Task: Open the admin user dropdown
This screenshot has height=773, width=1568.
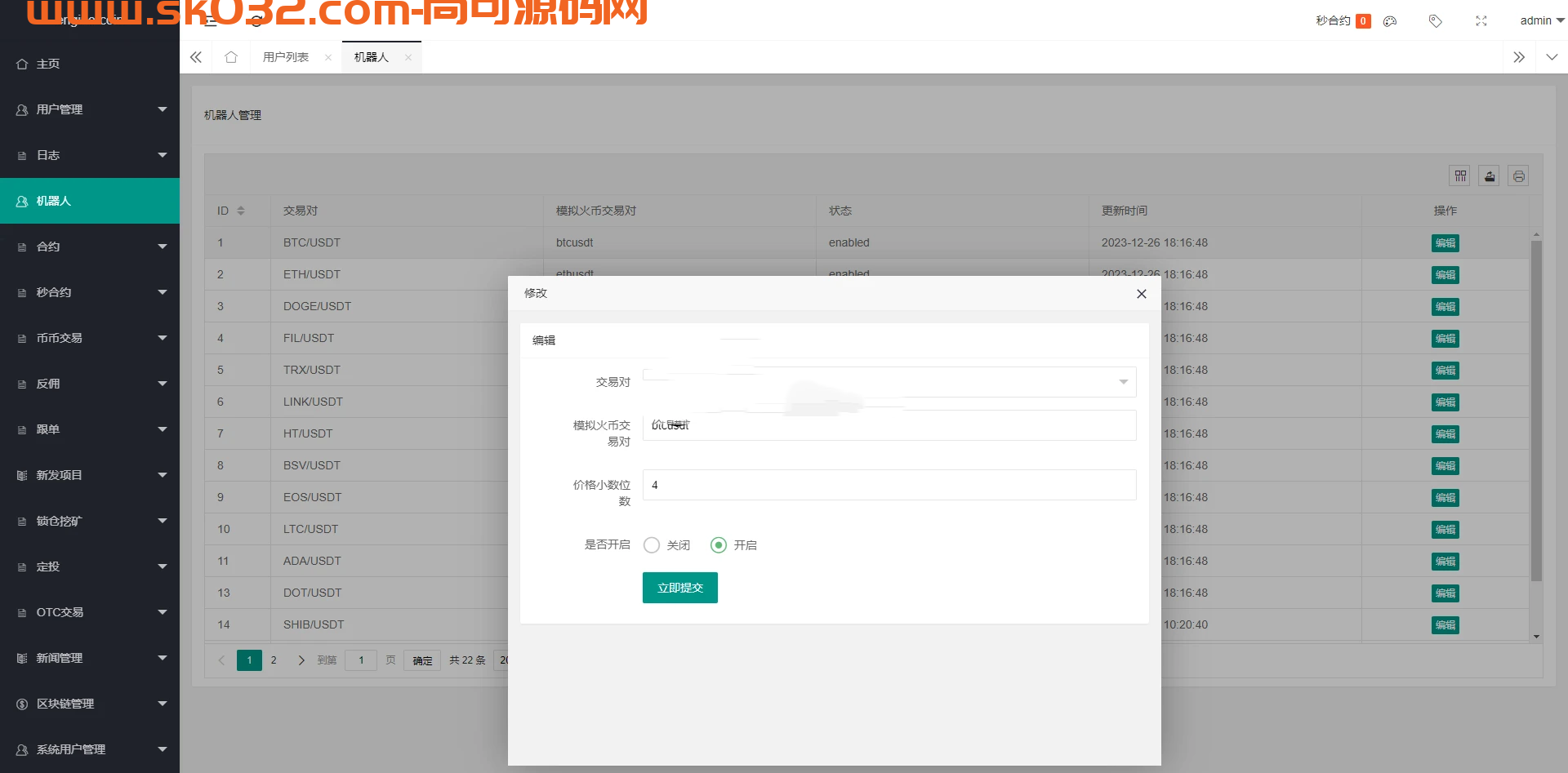Action: tap(1541, 21)
